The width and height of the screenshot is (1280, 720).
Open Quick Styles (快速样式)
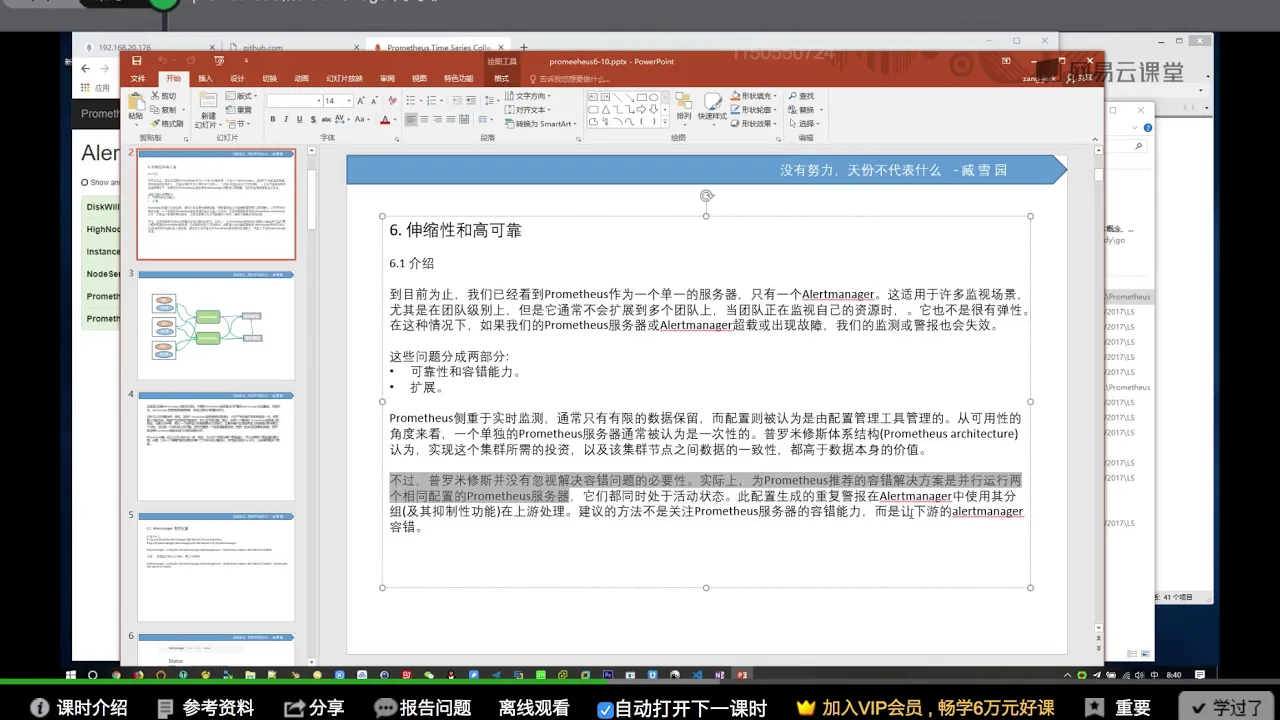pos(712,107)
